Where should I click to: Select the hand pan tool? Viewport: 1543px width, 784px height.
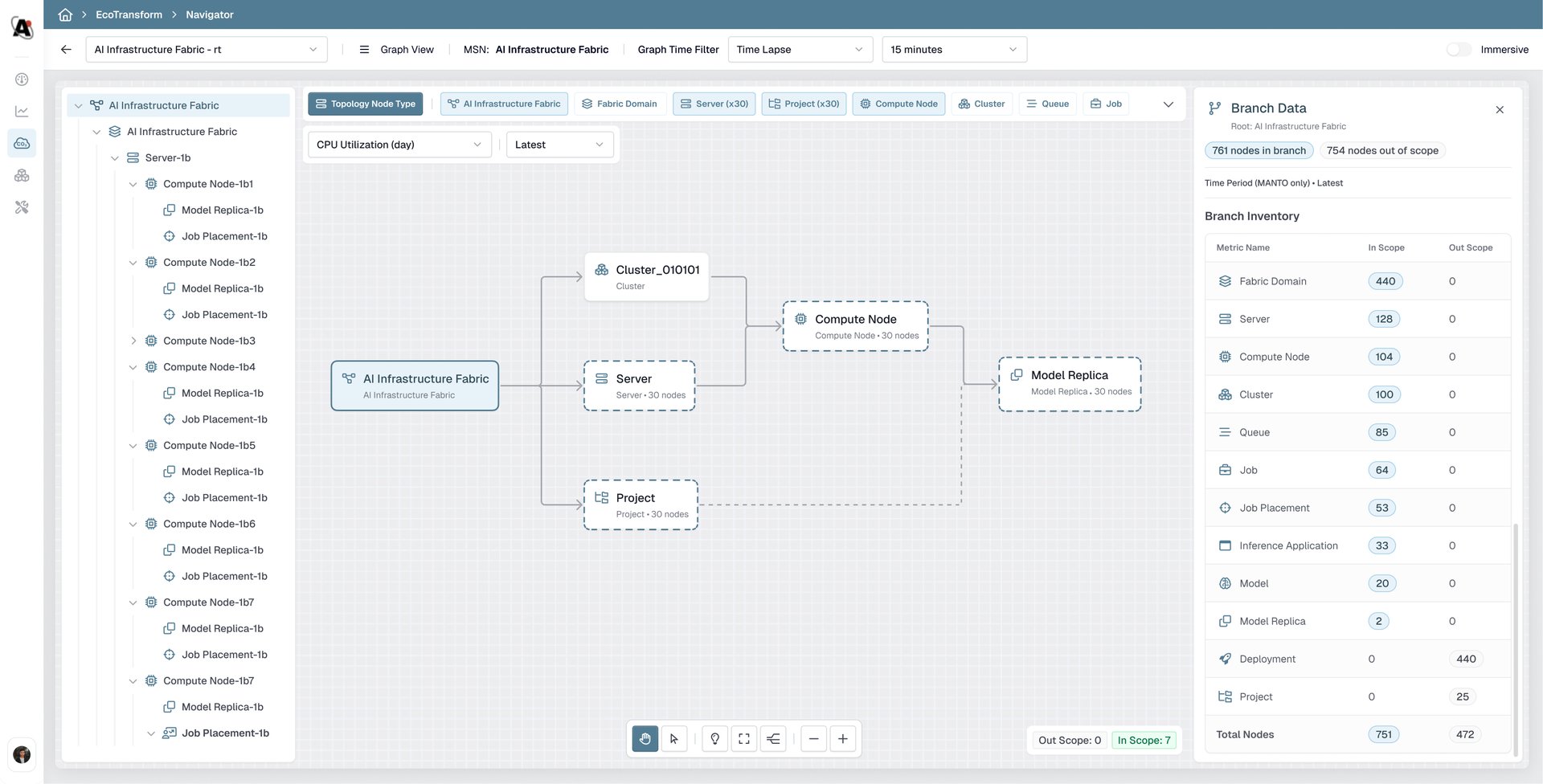[x=645, y=739]
